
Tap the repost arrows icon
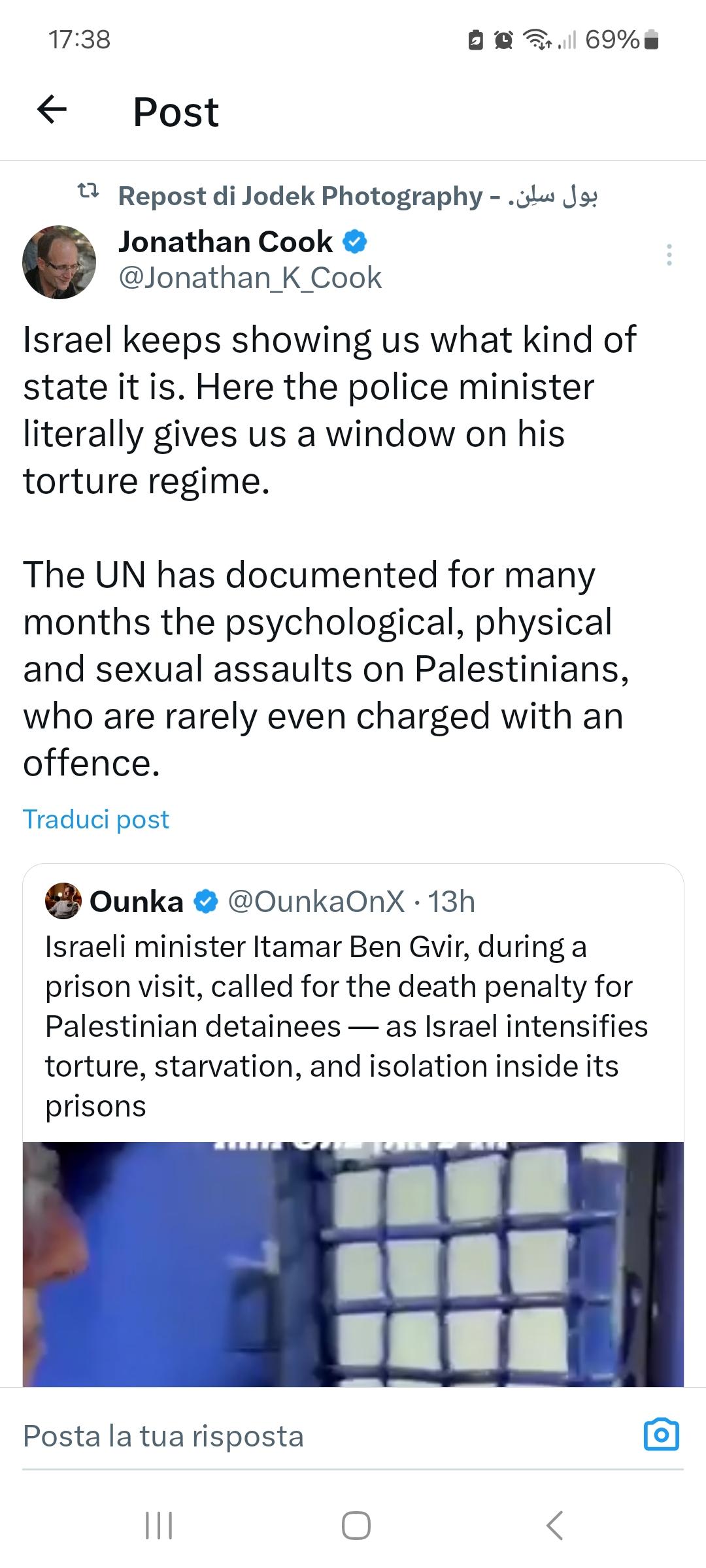point(88,191)
